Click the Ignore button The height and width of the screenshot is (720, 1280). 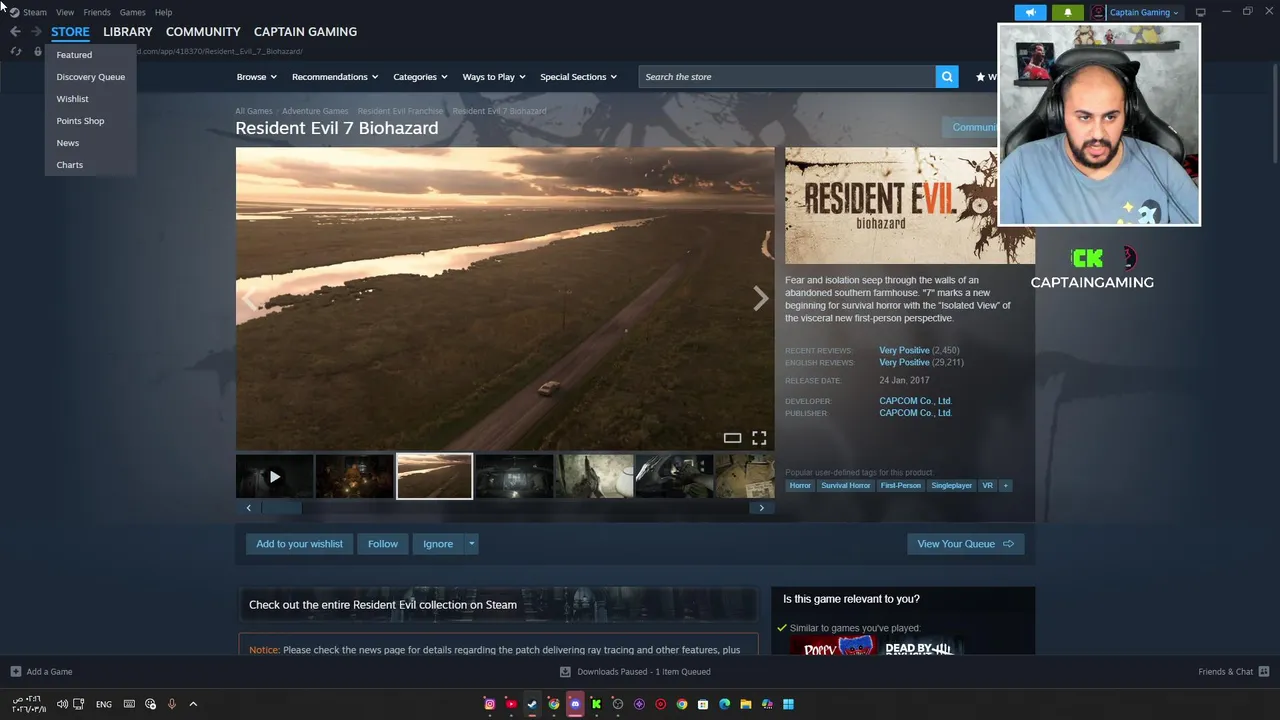click(x=438, y=544)
